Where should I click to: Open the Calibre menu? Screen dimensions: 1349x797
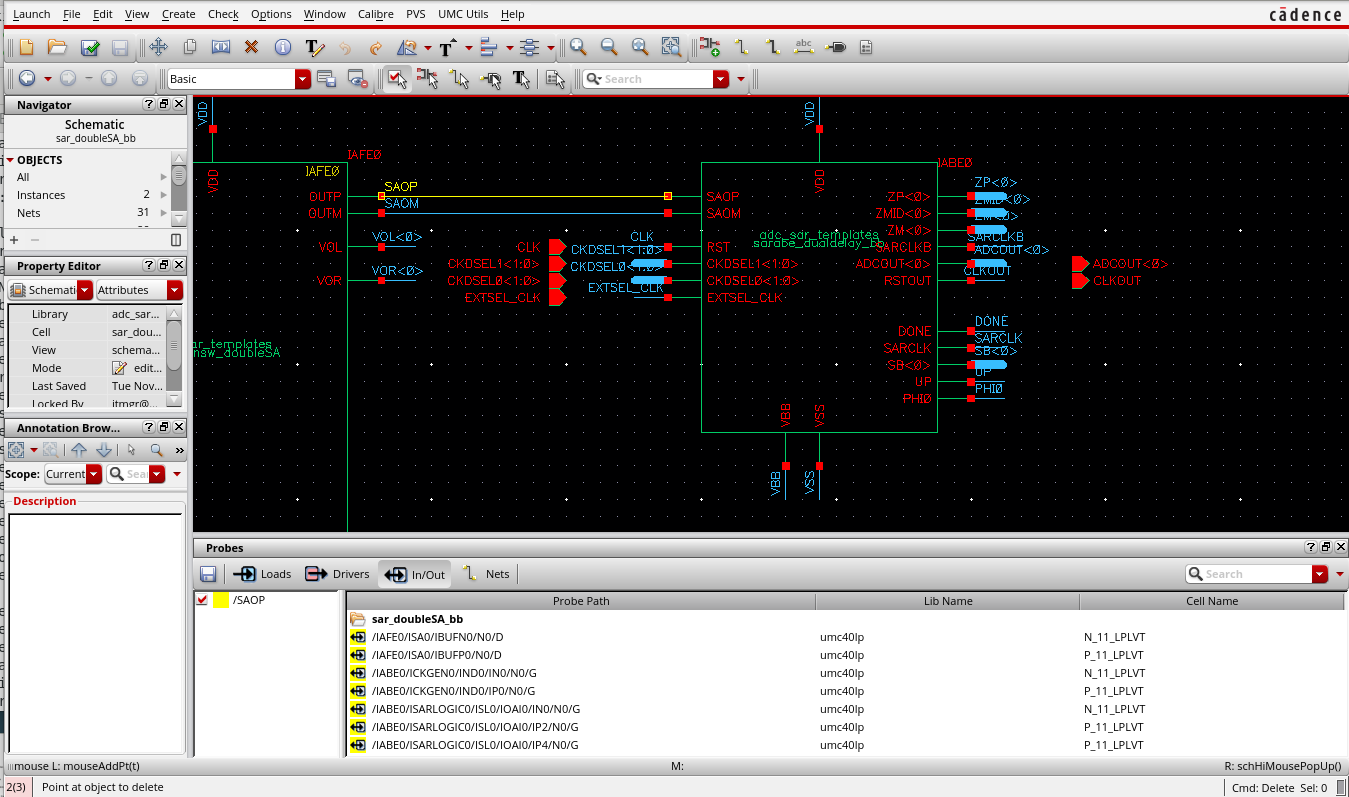point(376,14)
